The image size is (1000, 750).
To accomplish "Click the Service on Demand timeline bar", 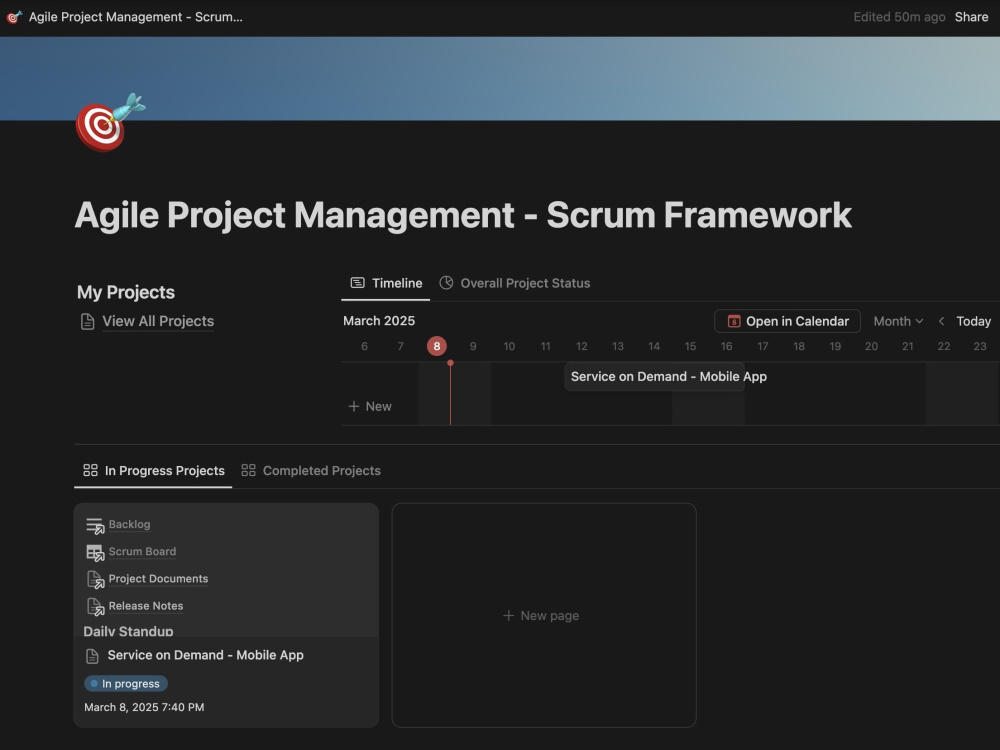I will (x=654, y=377).
